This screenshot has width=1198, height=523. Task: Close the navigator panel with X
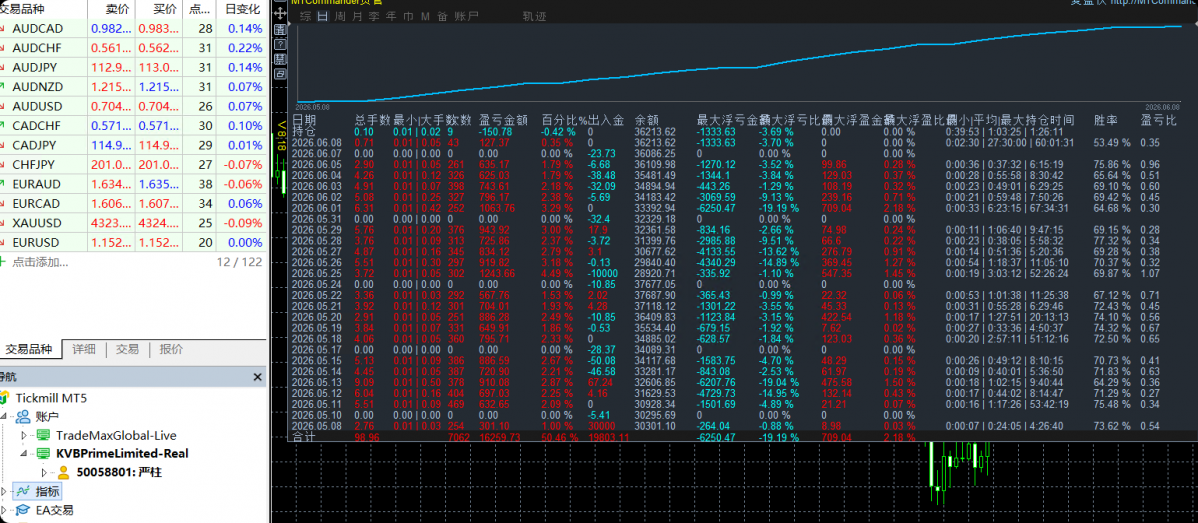coord(258,377)
